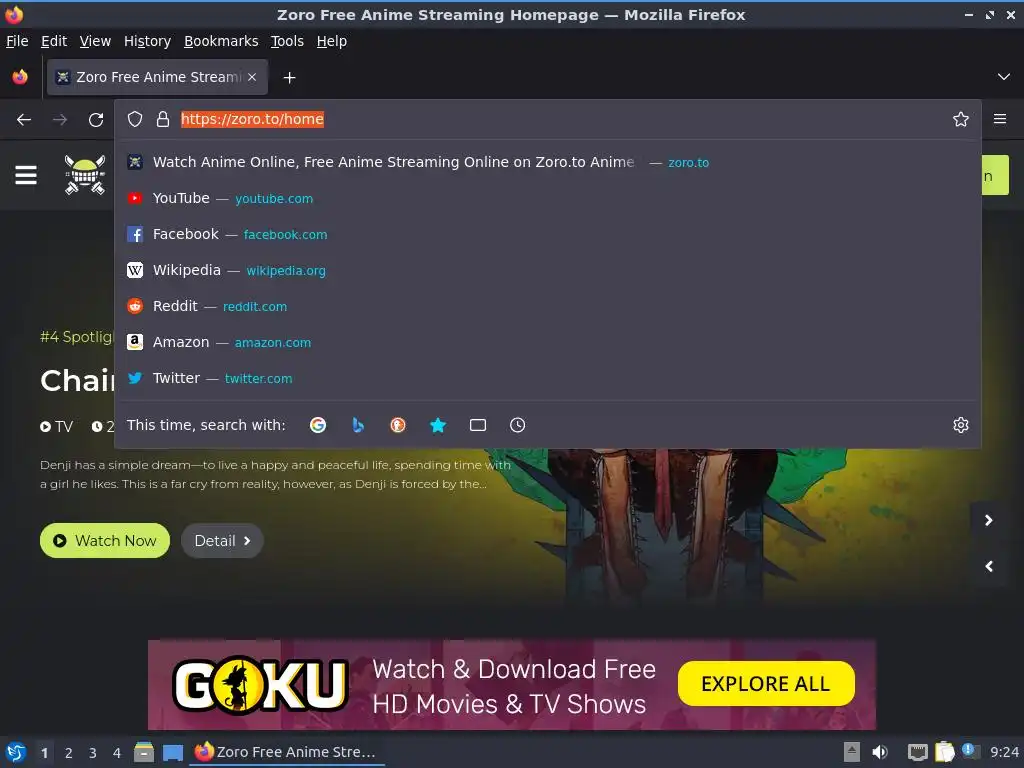Search bookmarks with the blue star icon

(x=438, y=425)
